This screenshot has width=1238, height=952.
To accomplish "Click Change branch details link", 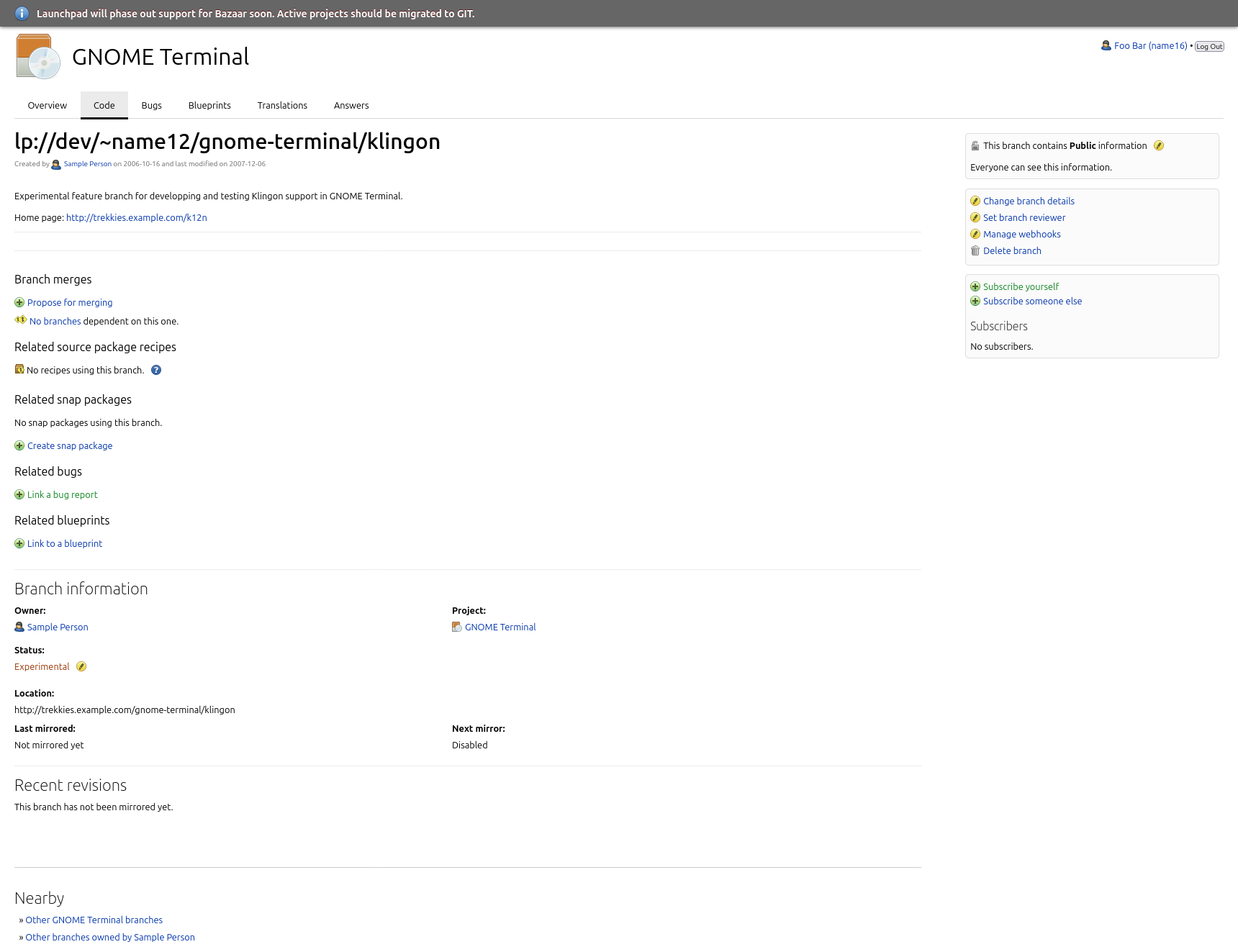I will click(1028, 201).
